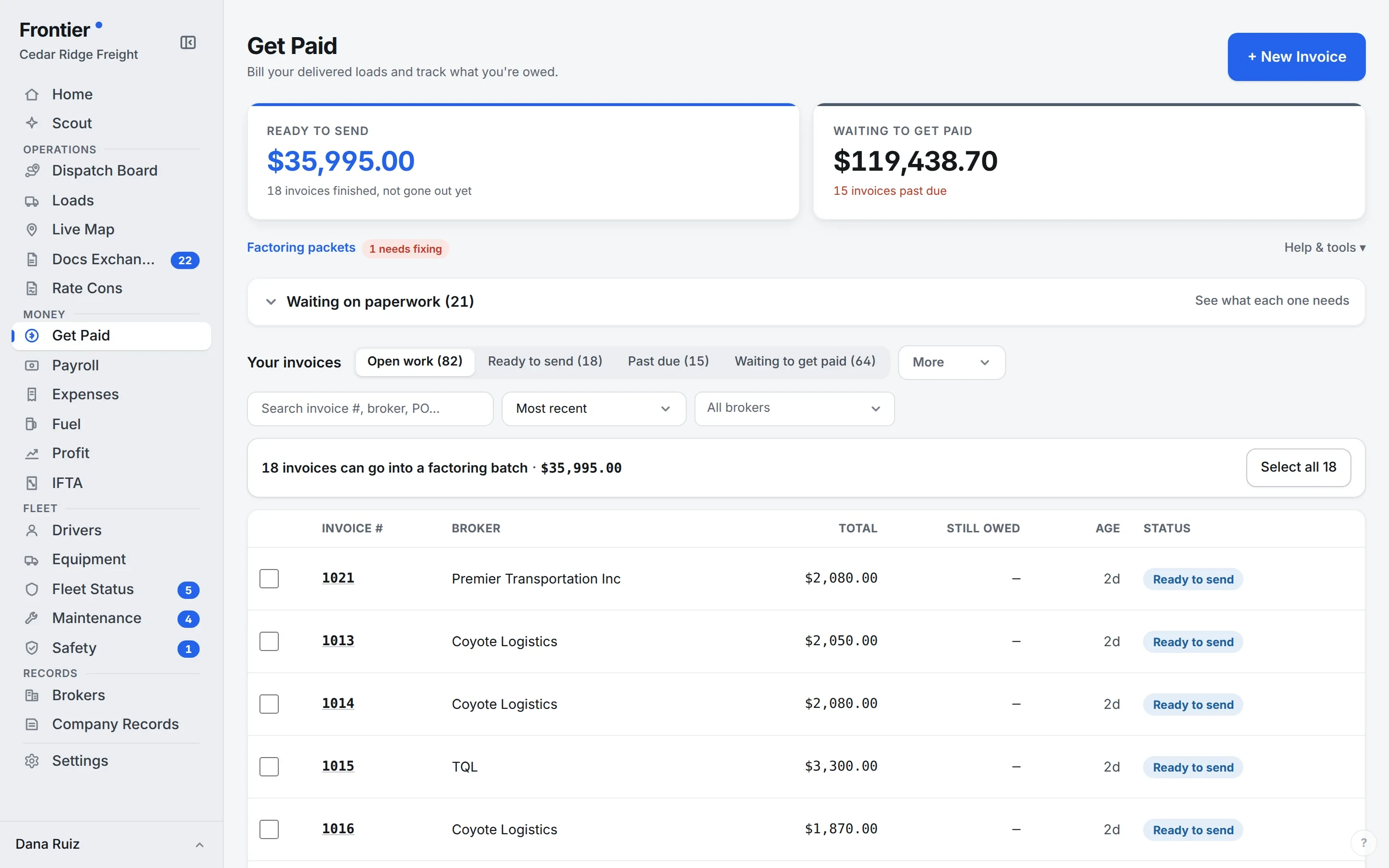Click Premier Transportation Inc broker cell
The height and width of the screenshot is (868, 1389).
point(536,579)
